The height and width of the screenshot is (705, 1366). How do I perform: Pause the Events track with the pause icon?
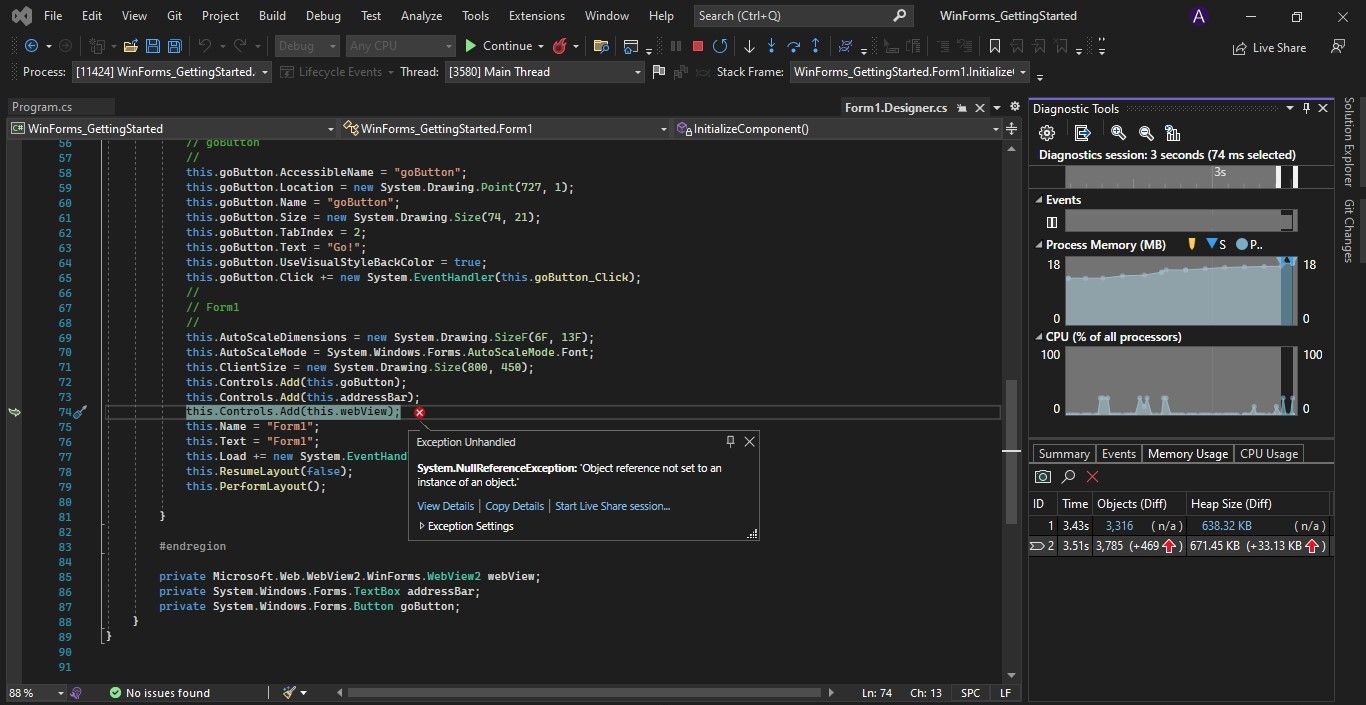click(x=1052, y=222)
